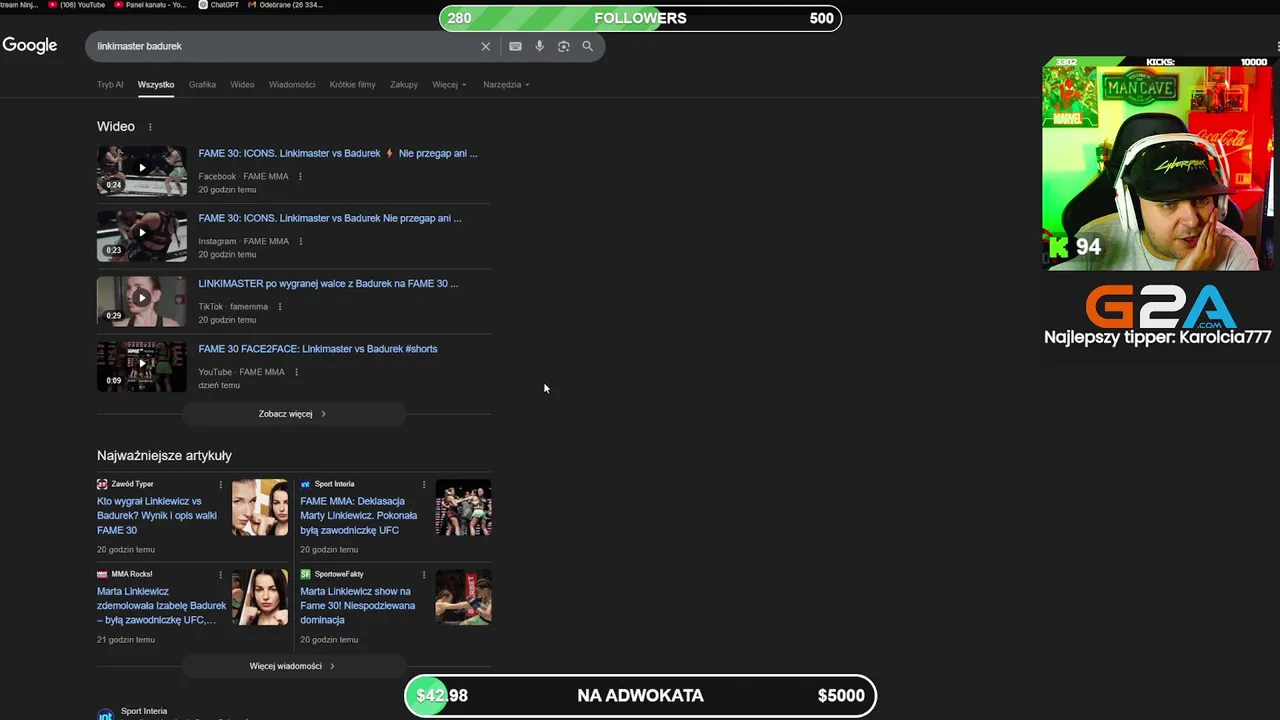Click the NA ADWOKATA donation progress bar
This screenshot has height=720, width=1280.
click(x=640, y=696)
